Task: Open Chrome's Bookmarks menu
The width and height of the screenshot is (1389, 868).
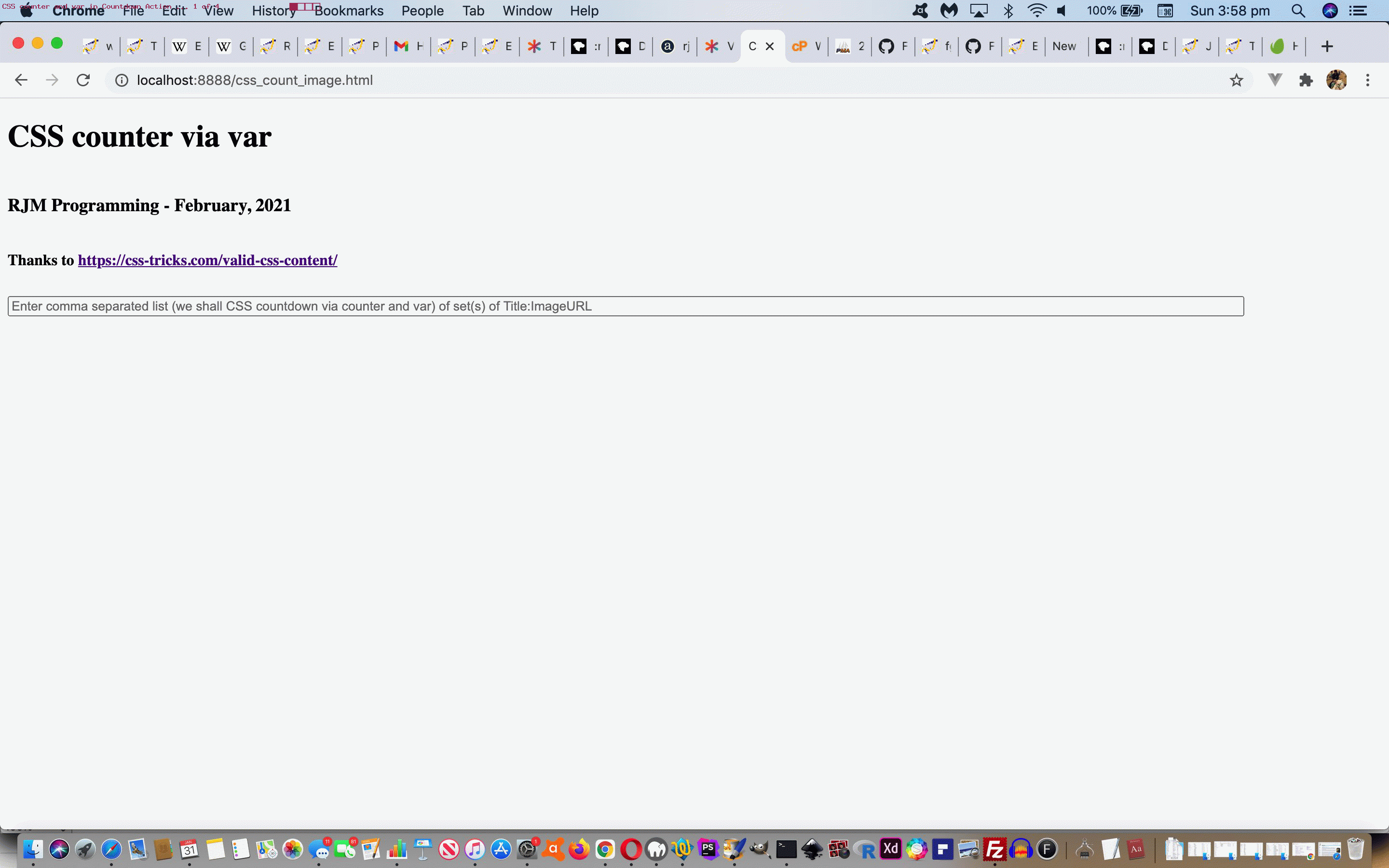Action: 349,10
